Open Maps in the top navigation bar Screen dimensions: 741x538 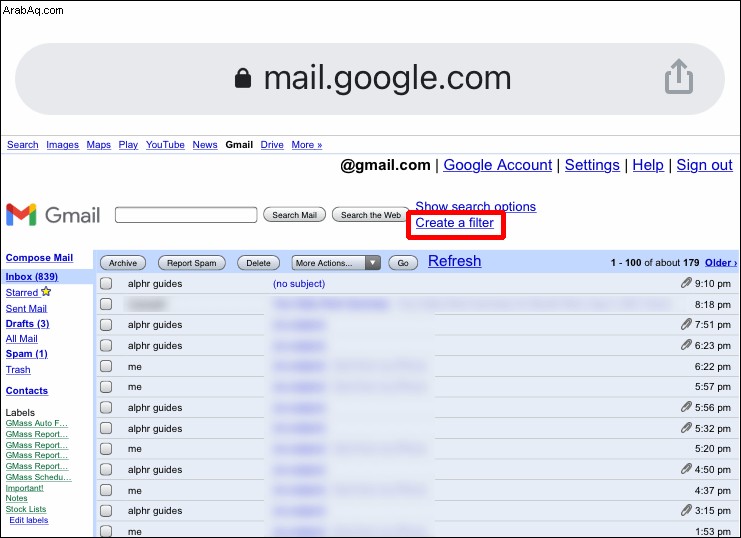(98, 145)
